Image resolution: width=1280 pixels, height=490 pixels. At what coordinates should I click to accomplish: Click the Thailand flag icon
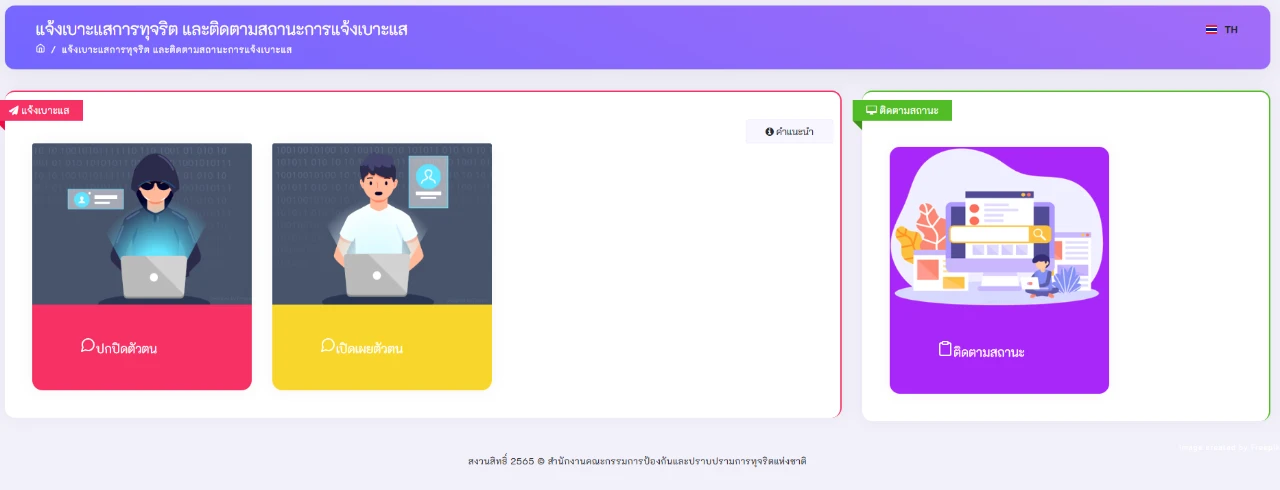1211,30
